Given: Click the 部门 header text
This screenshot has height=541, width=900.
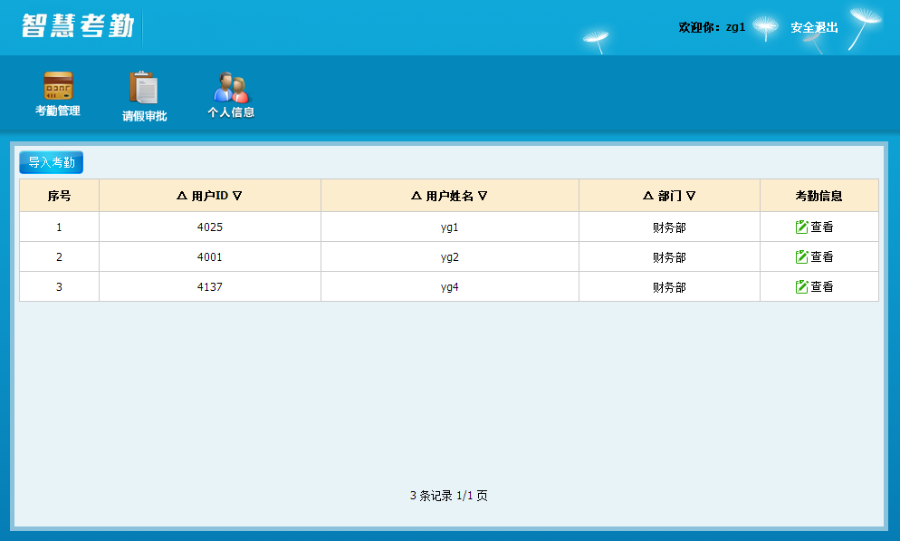Looking at the screenshot, I should pos(669,196).
